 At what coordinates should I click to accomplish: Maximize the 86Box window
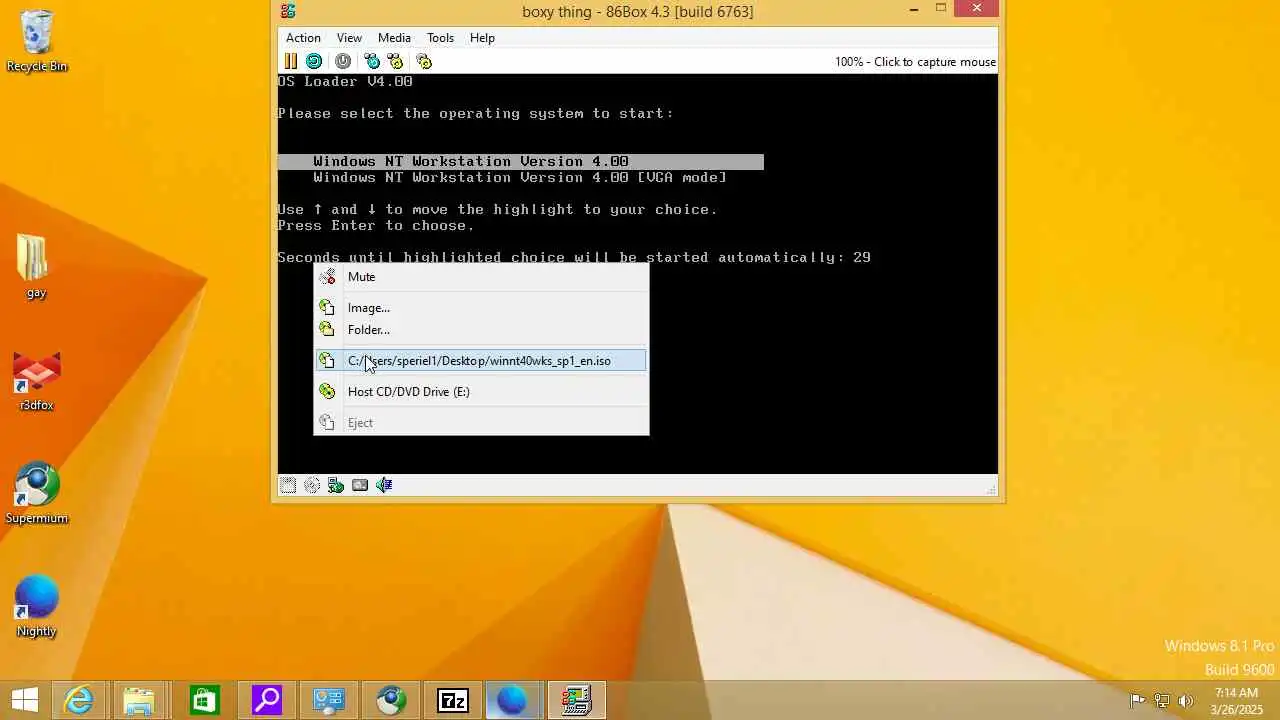point(940,9)
